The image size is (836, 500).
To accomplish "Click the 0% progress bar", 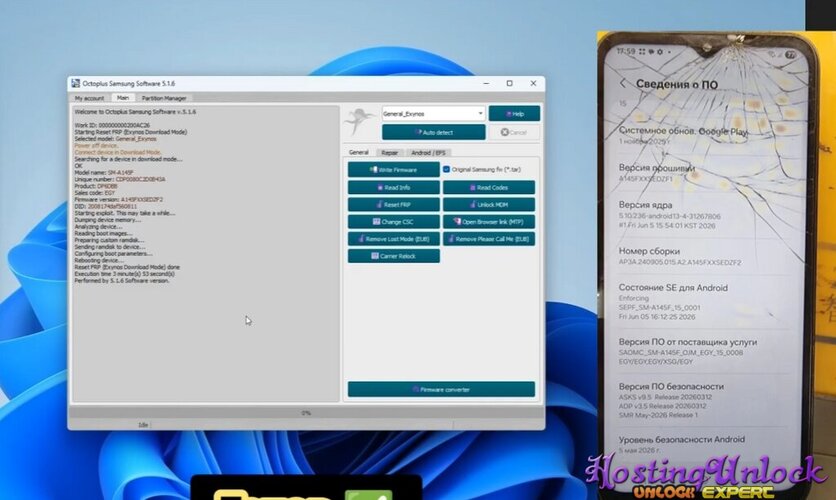I will click(306, 413).
